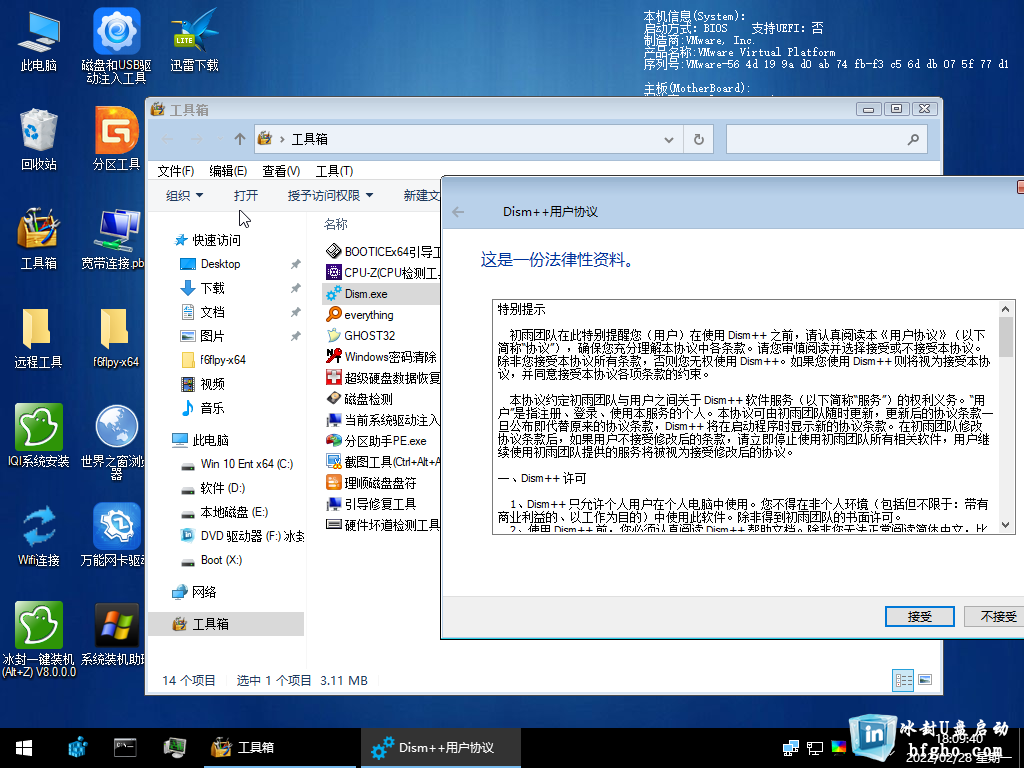Image resolution: width=1024 pixels, height=768 pixels.
Task: Open the 工具(T) menu
Action: tap(334, 171)
